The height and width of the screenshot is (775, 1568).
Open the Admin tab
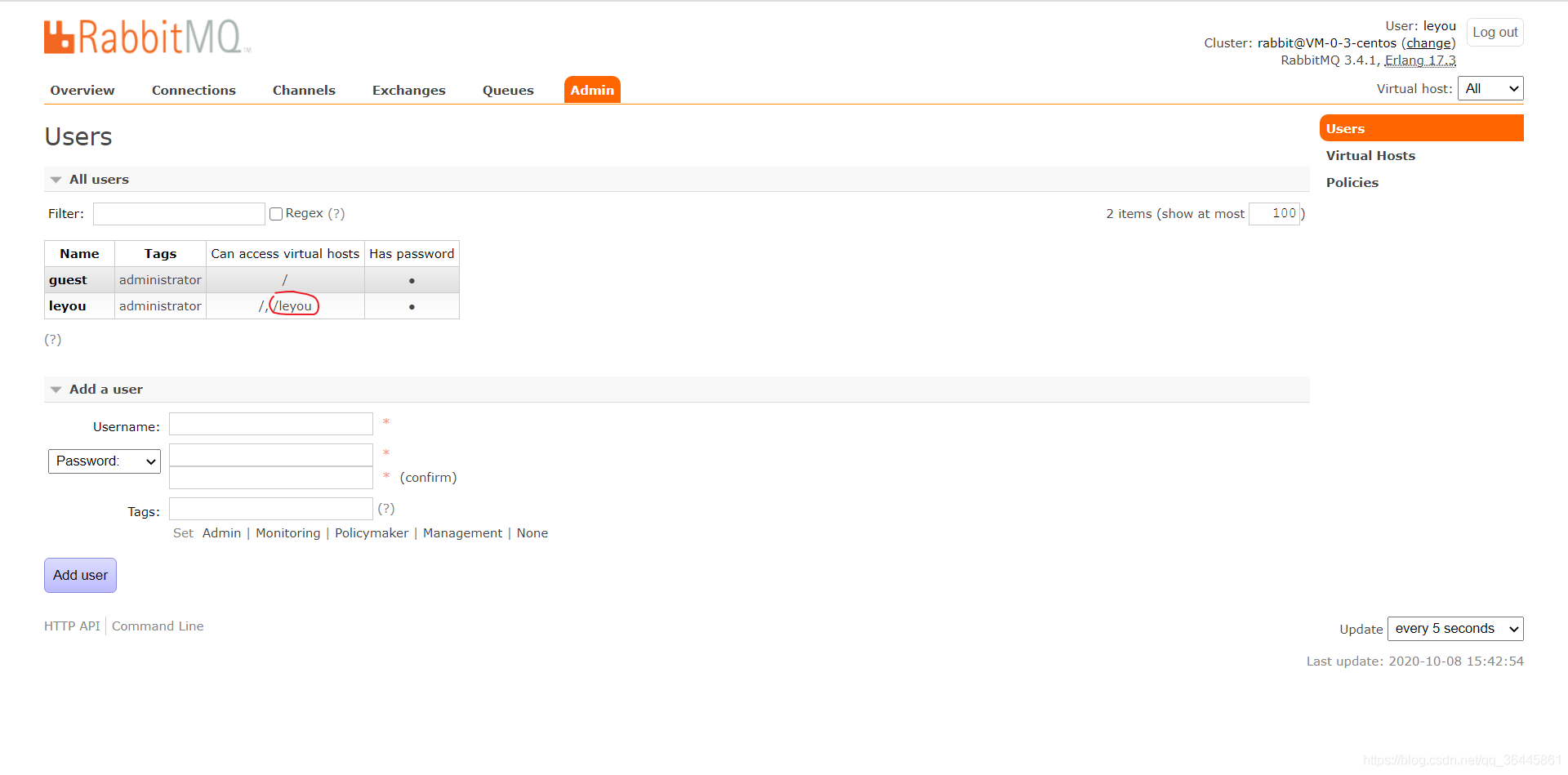pyautogui.click(x=591, y=90)
